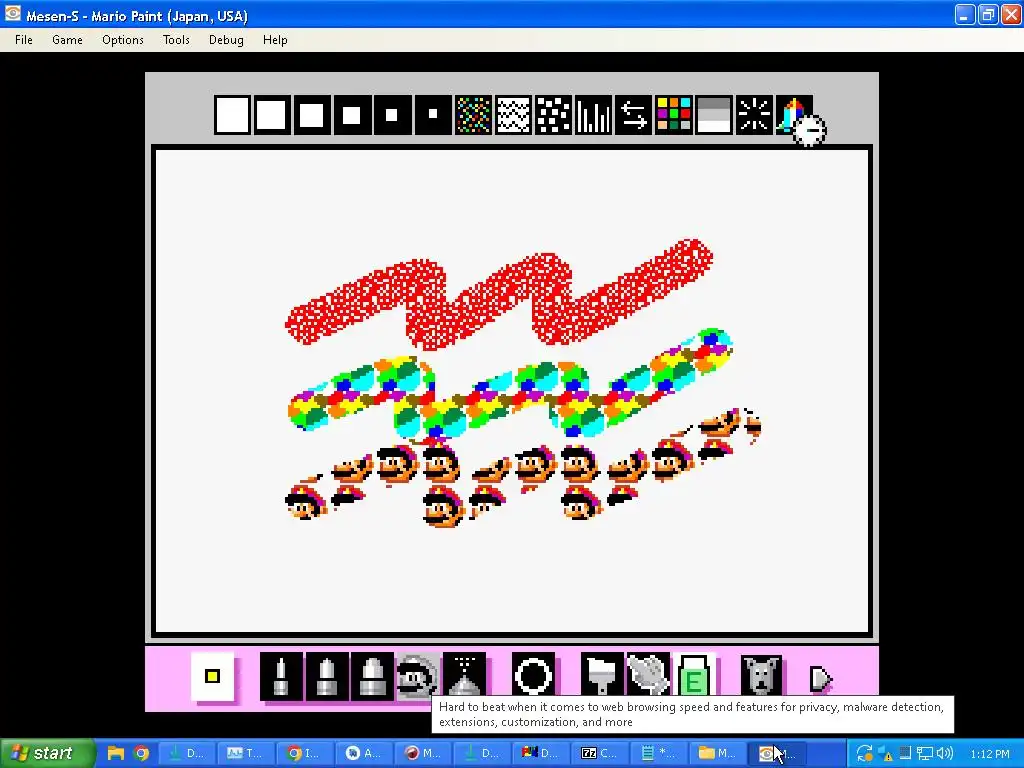Click the Mesen-S icon in the title bar
The width and height of the screenshot is (1024, 768).
12,14
